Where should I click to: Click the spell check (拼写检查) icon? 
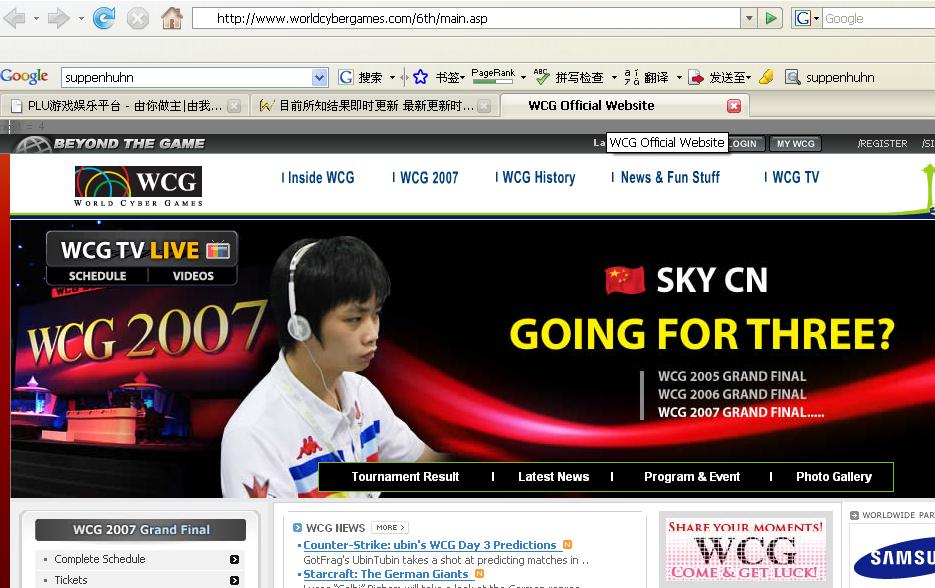pyautogui.click(x=541, y=76)
